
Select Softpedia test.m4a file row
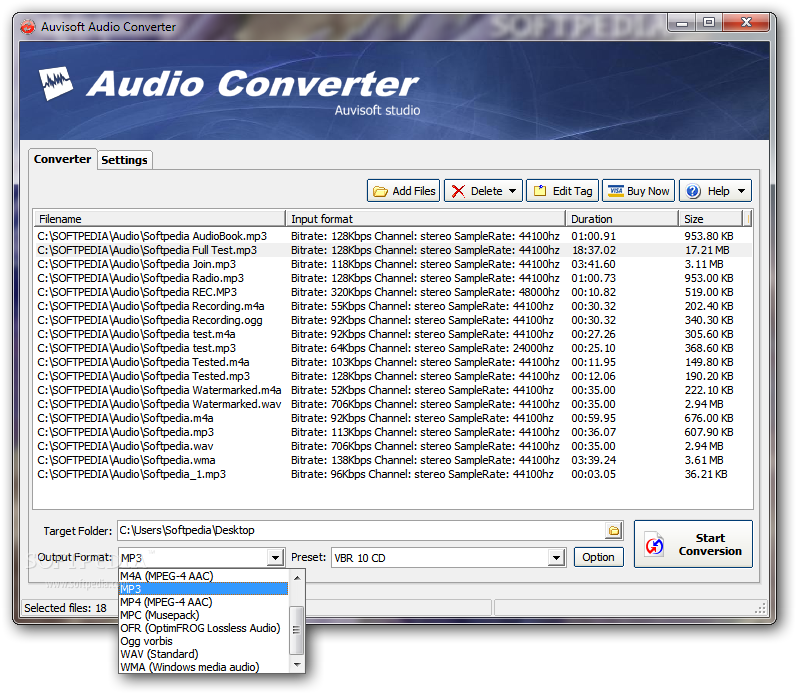click(392, 334)
